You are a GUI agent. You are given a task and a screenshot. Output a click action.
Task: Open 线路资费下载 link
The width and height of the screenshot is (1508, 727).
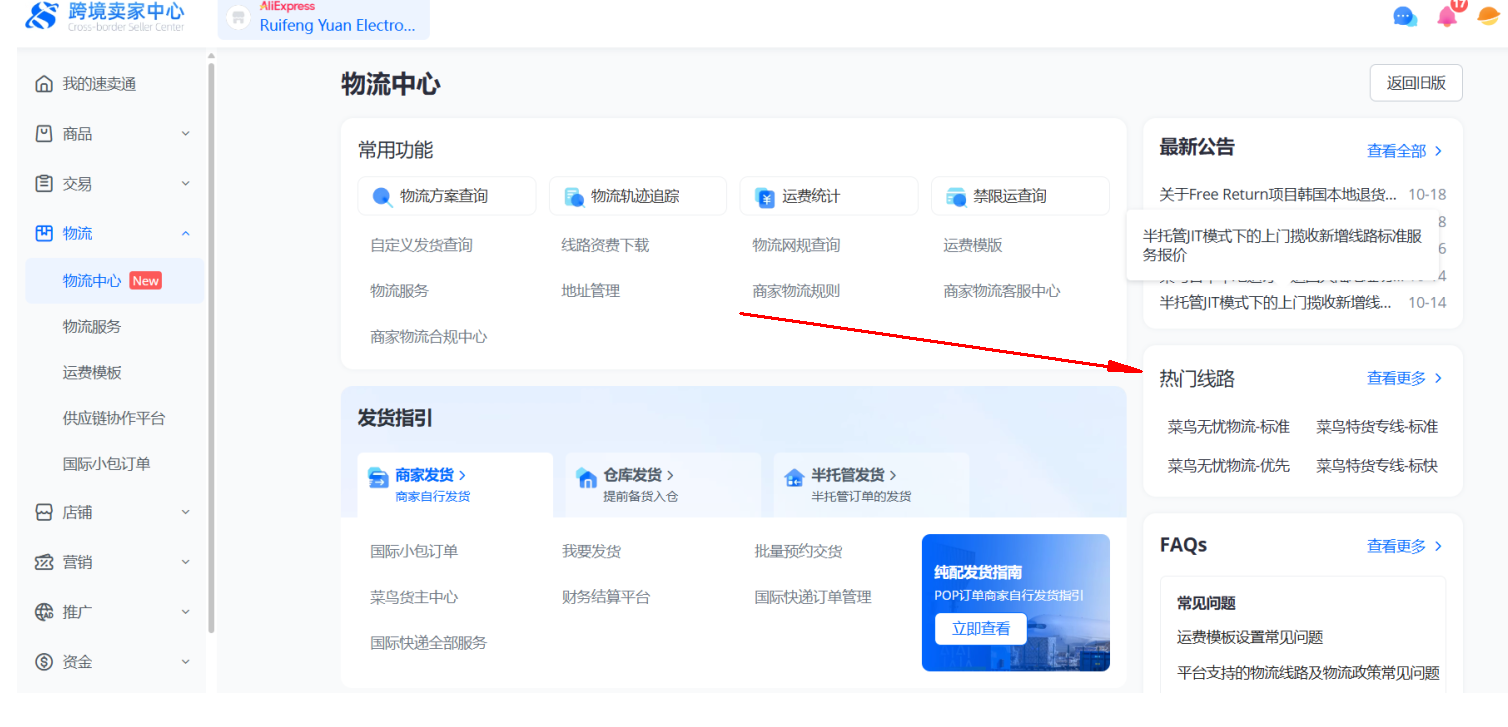(x=605, y=245)
